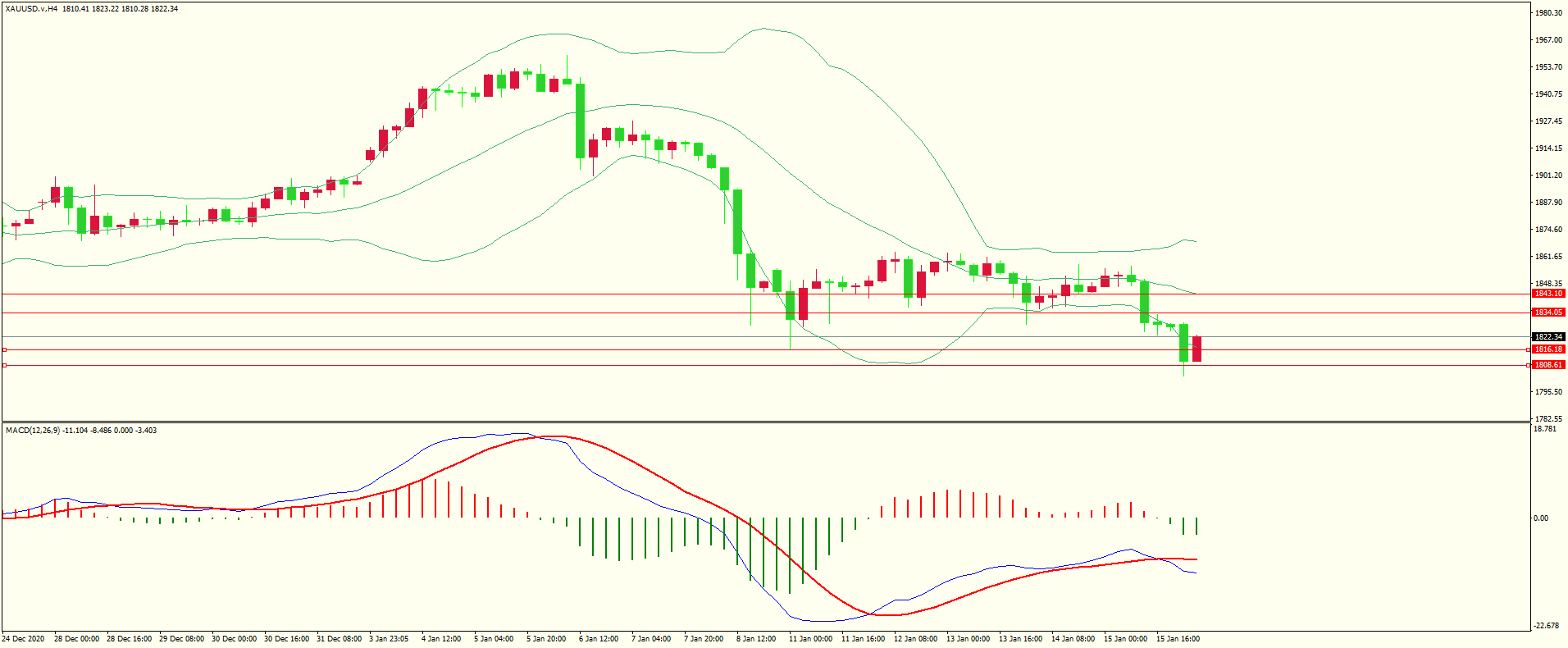Select the 1808.61 red price tag

point(1548,365)
